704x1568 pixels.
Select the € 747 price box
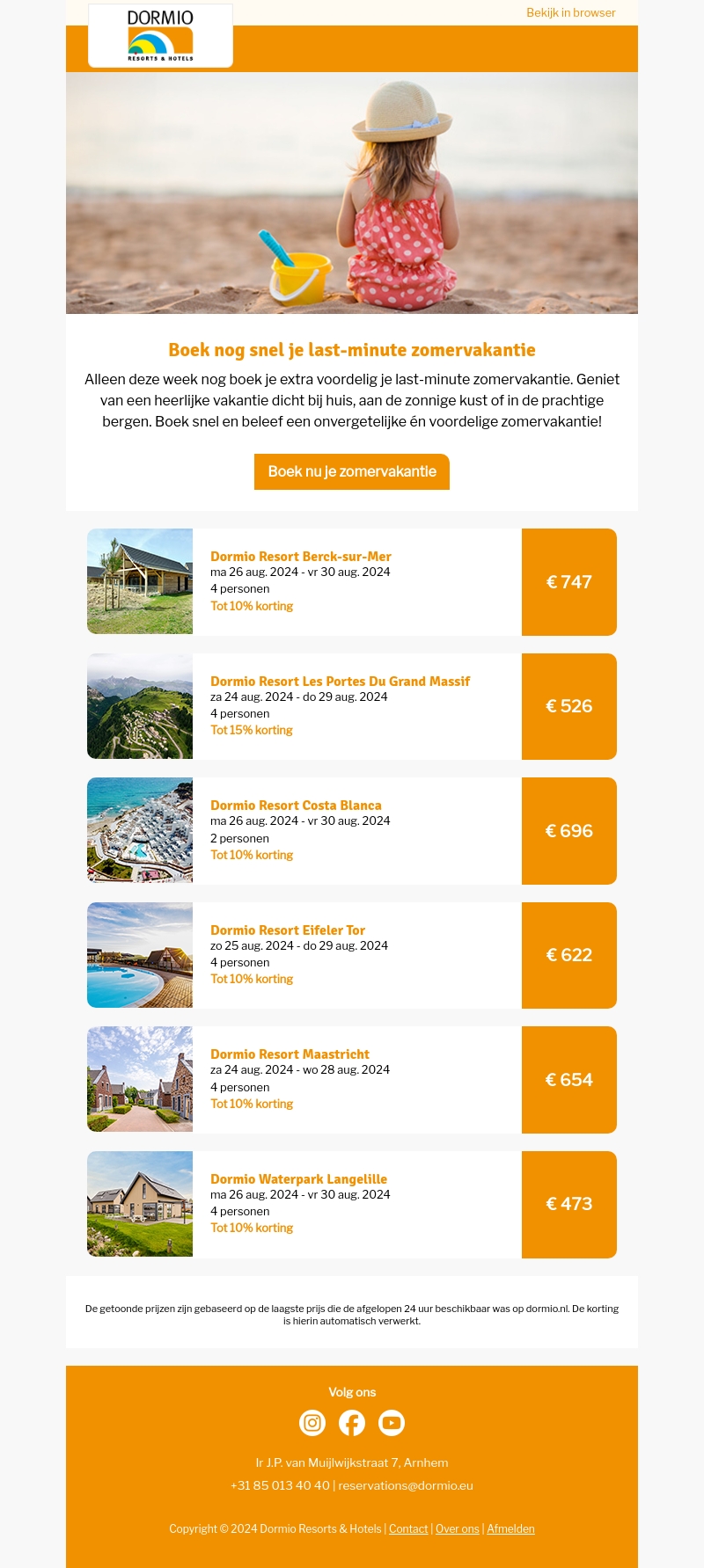tap(569, 582)
